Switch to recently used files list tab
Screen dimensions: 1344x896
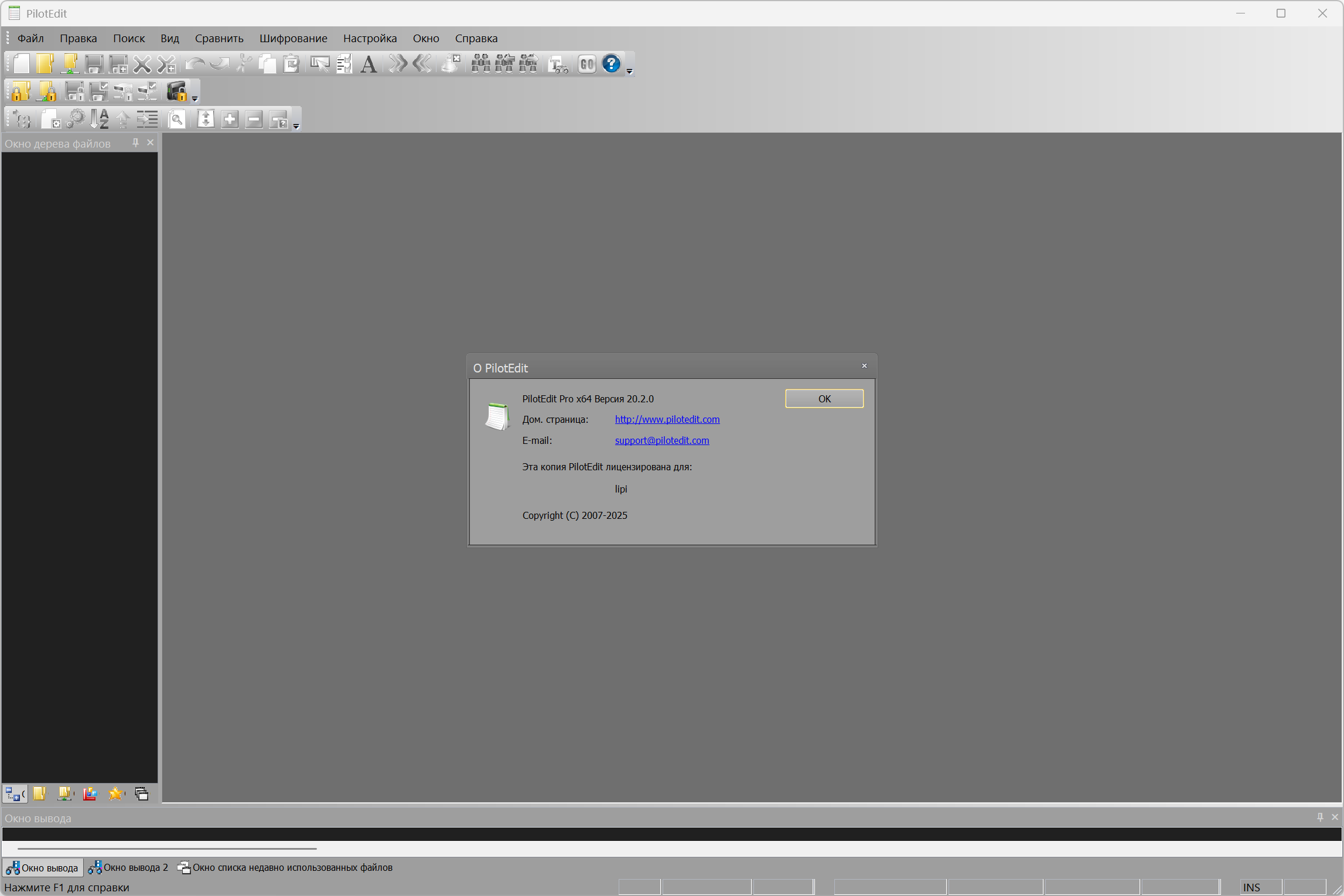tap(285, 867)
